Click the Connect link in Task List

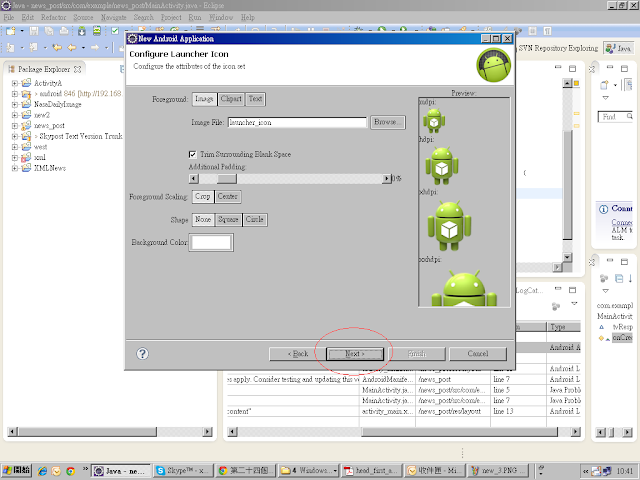pyautogui.click(x=622, y=222)
